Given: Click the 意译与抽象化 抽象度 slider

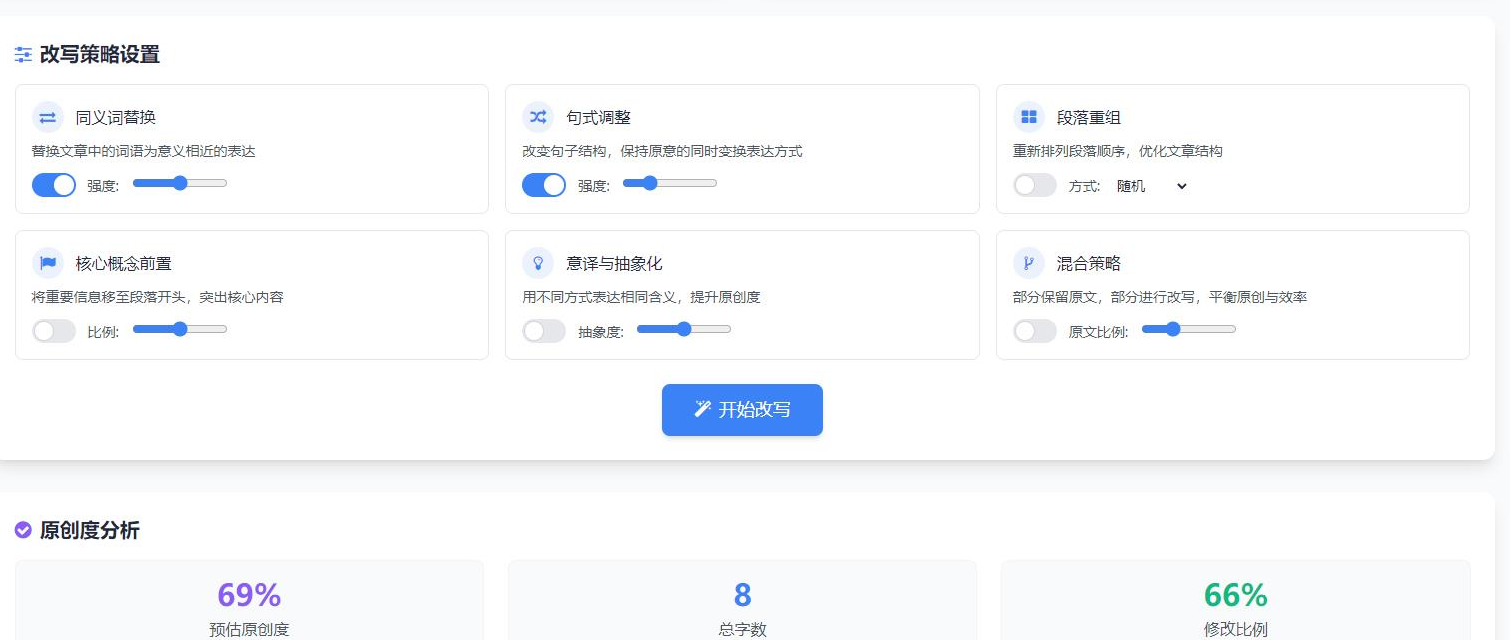Looking at the screenshot, I should point(684,329).
